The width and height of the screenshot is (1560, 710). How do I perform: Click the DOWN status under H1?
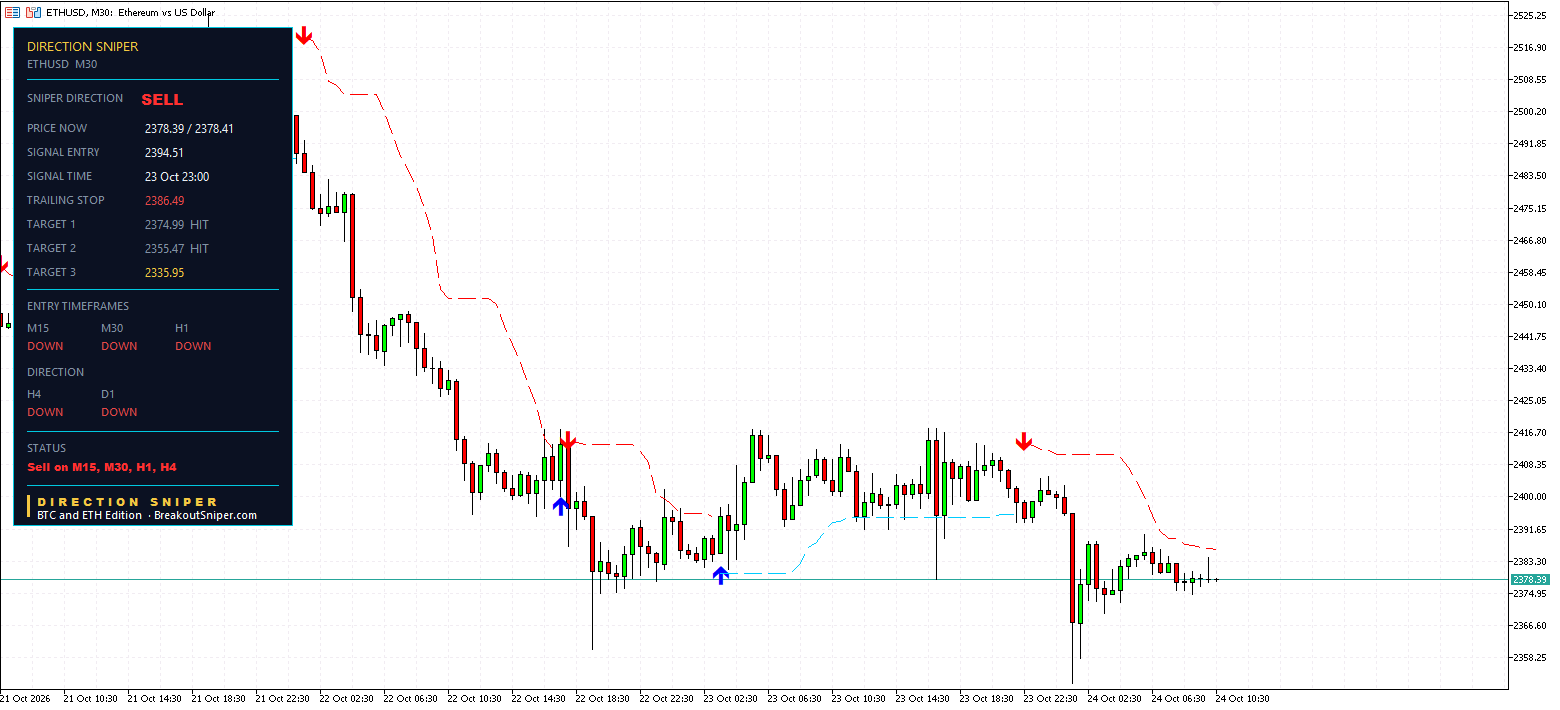193,346
